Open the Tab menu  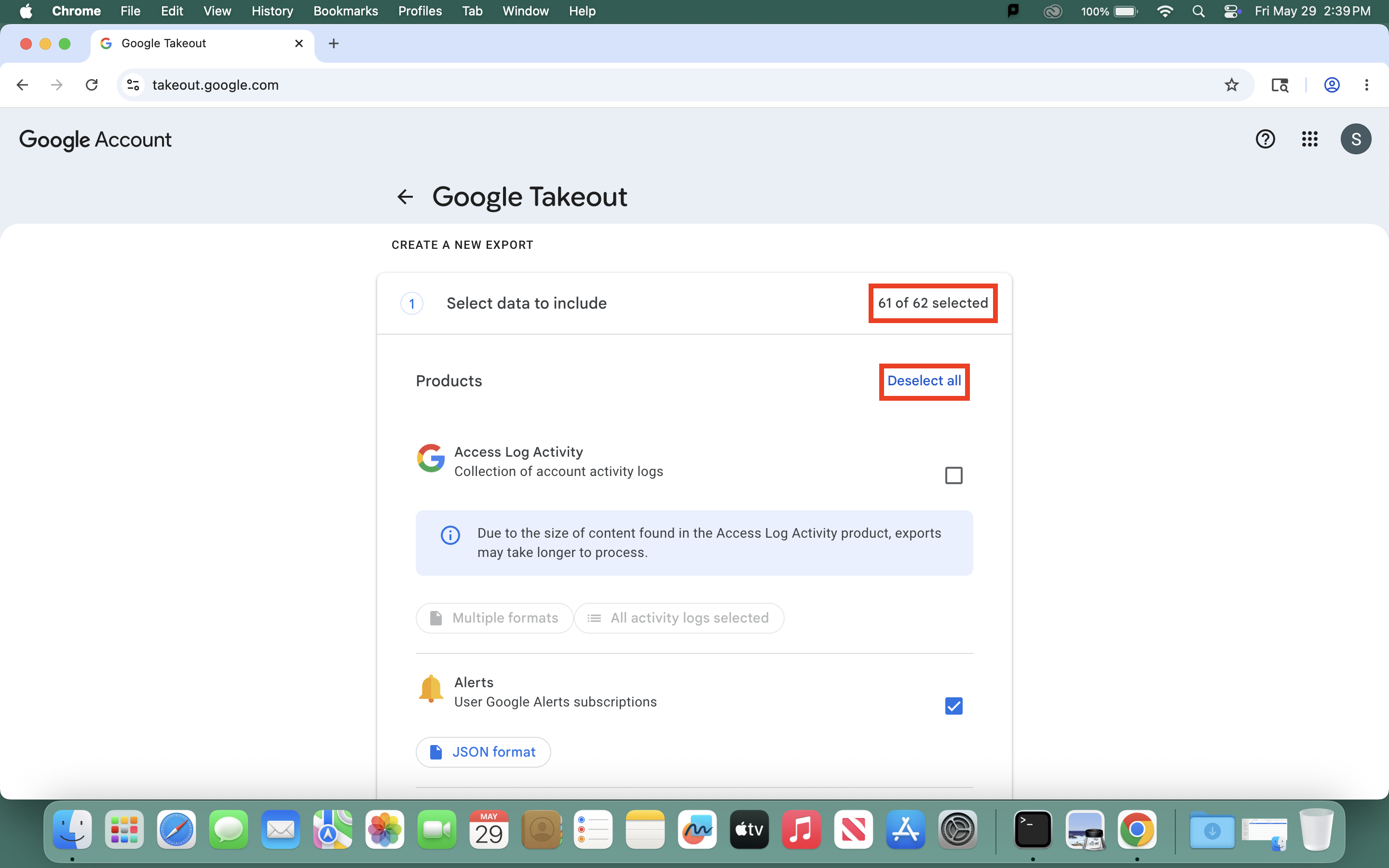coord(472,12)
